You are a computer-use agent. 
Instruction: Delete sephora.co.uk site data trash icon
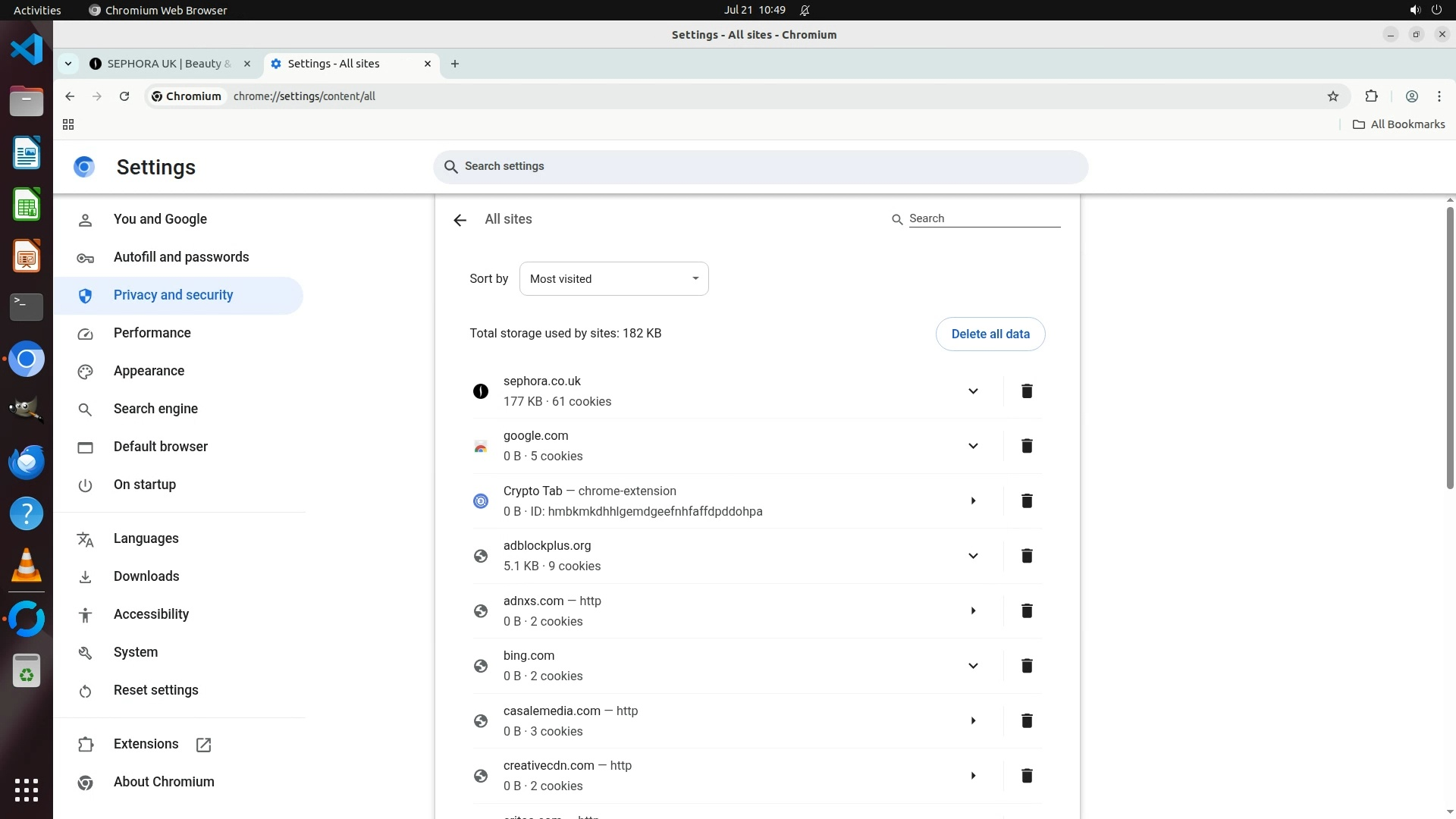click(x=1027, y=391)
